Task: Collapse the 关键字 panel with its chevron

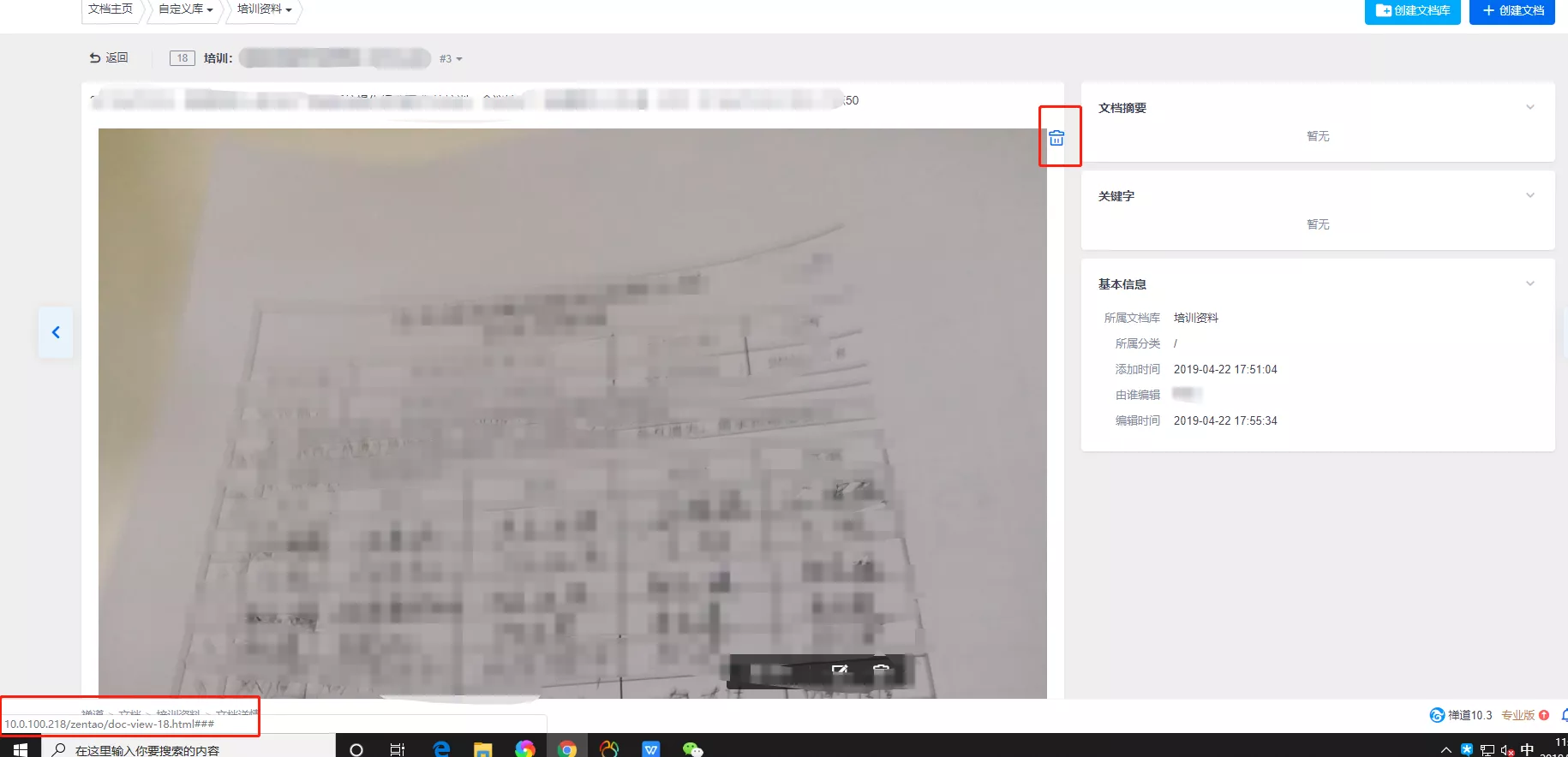Action: pos(1530,195)
